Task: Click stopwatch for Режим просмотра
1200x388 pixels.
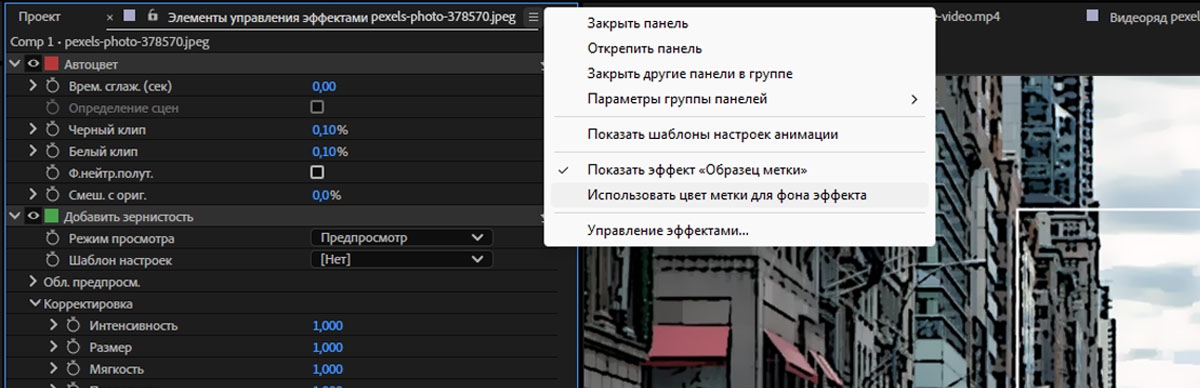Action: tap(54, 239)
